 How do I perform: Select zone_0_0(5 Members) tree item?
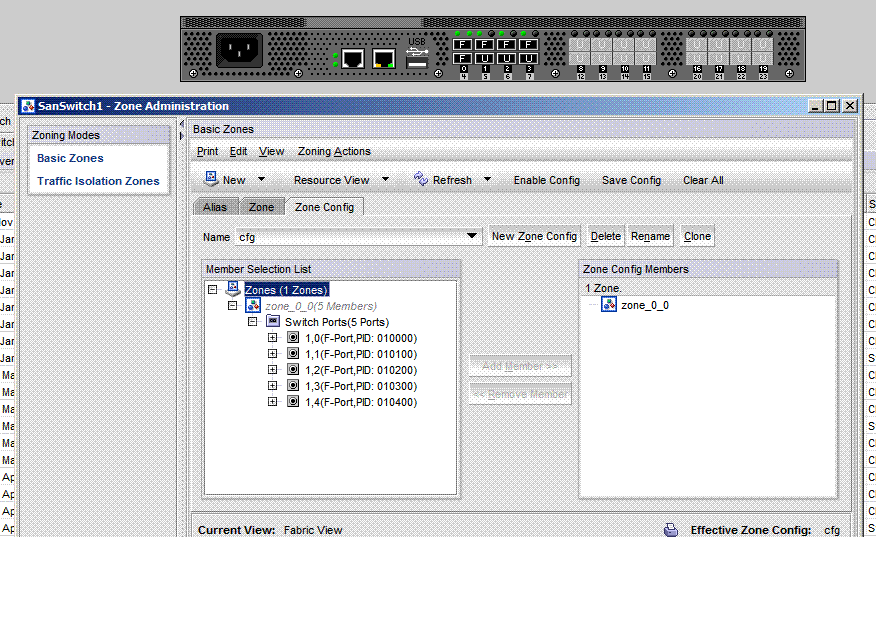(321, 306)
